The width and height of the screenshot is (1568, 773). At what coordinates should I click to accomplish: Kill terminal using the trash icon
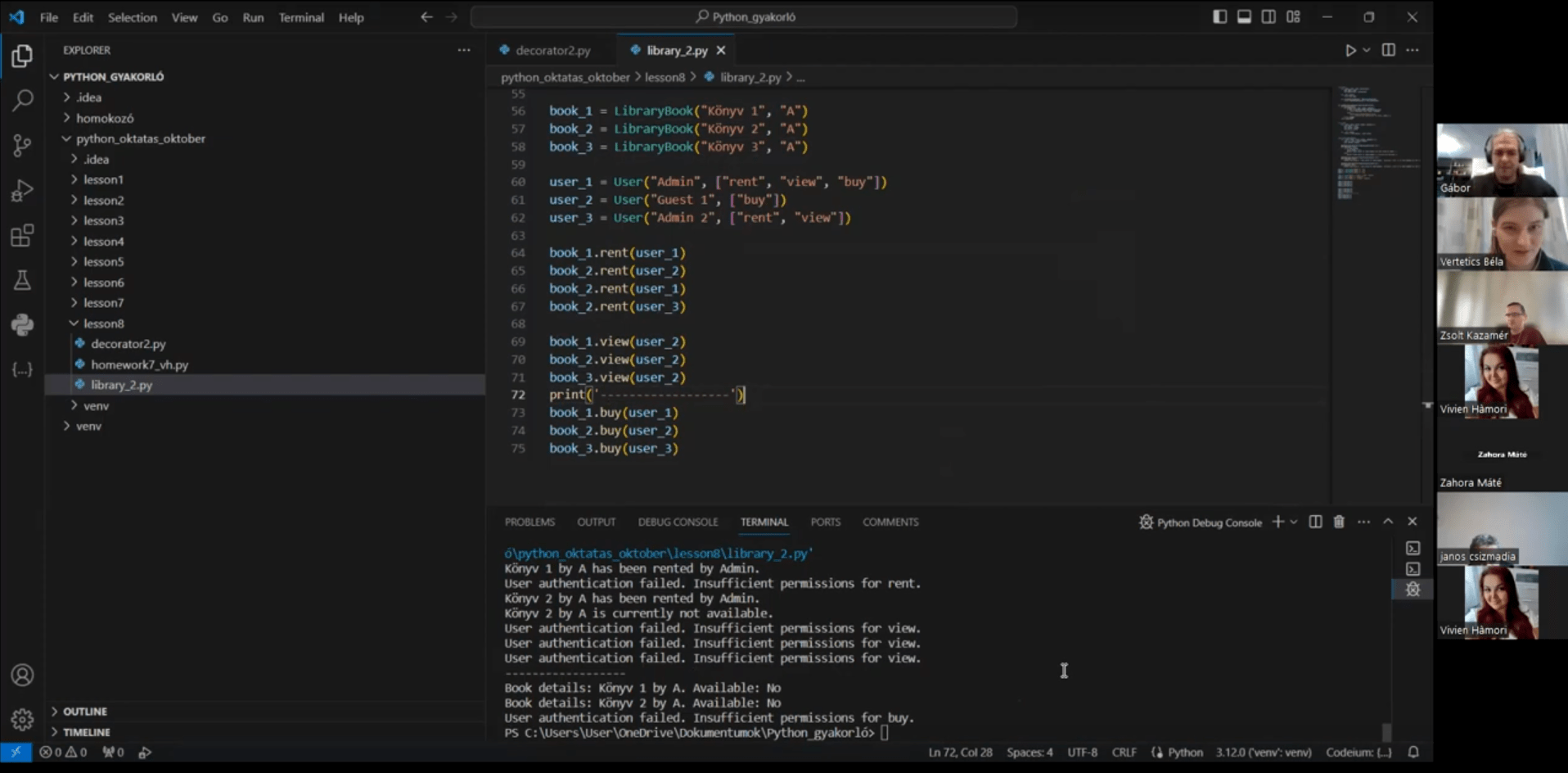pyautogui.click(x=1339, y=522)
